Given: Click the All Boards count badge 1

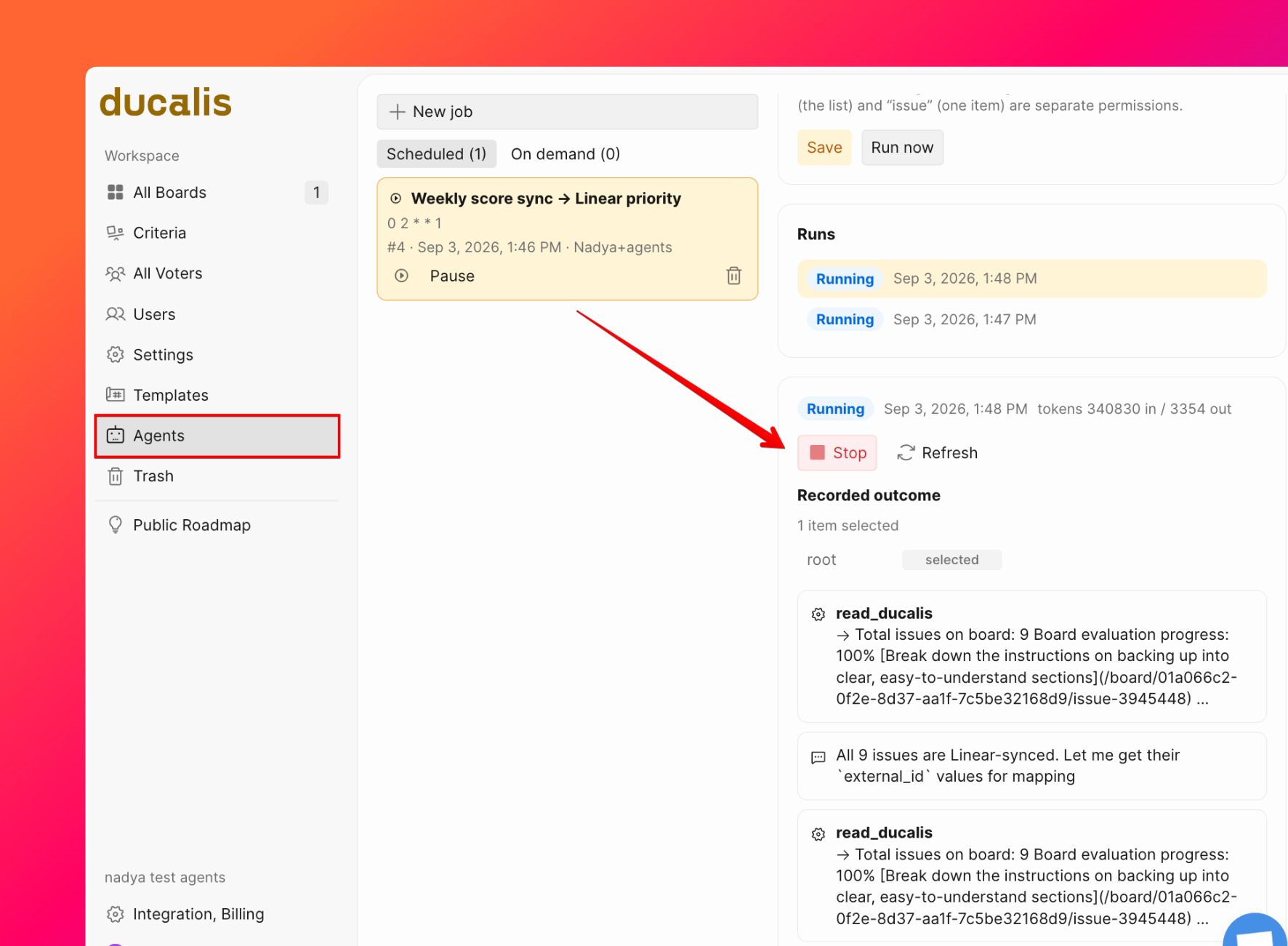Looking at the screenshot, I should click(316, 193).
